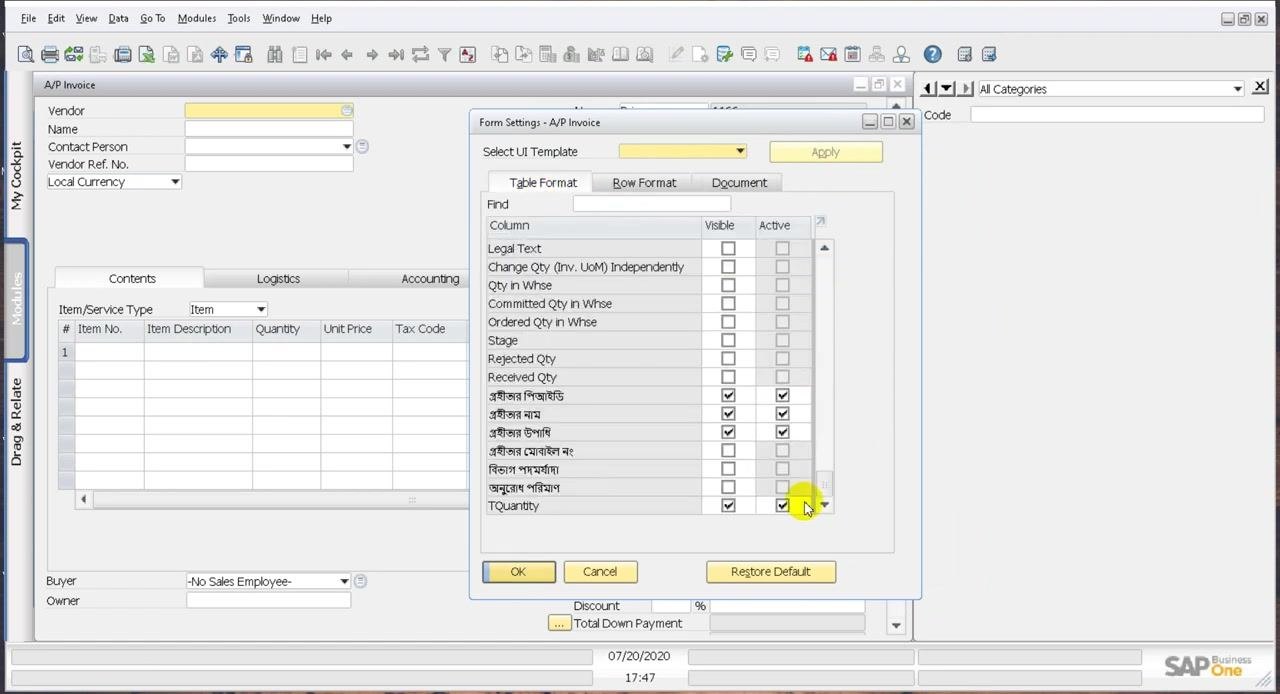The width and height of the screenshot is (1280, 694).
Task: Expand the Contact Person dropdown
Action: [x=346, y=147]
